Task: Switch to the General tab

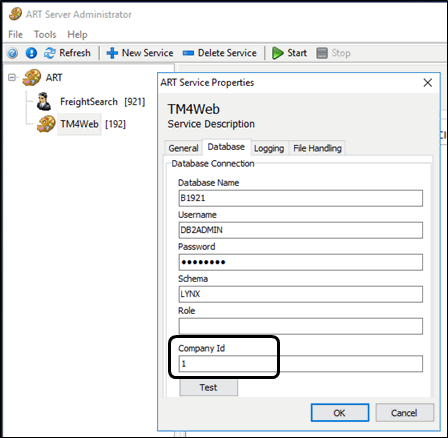Action: (183, 148)
